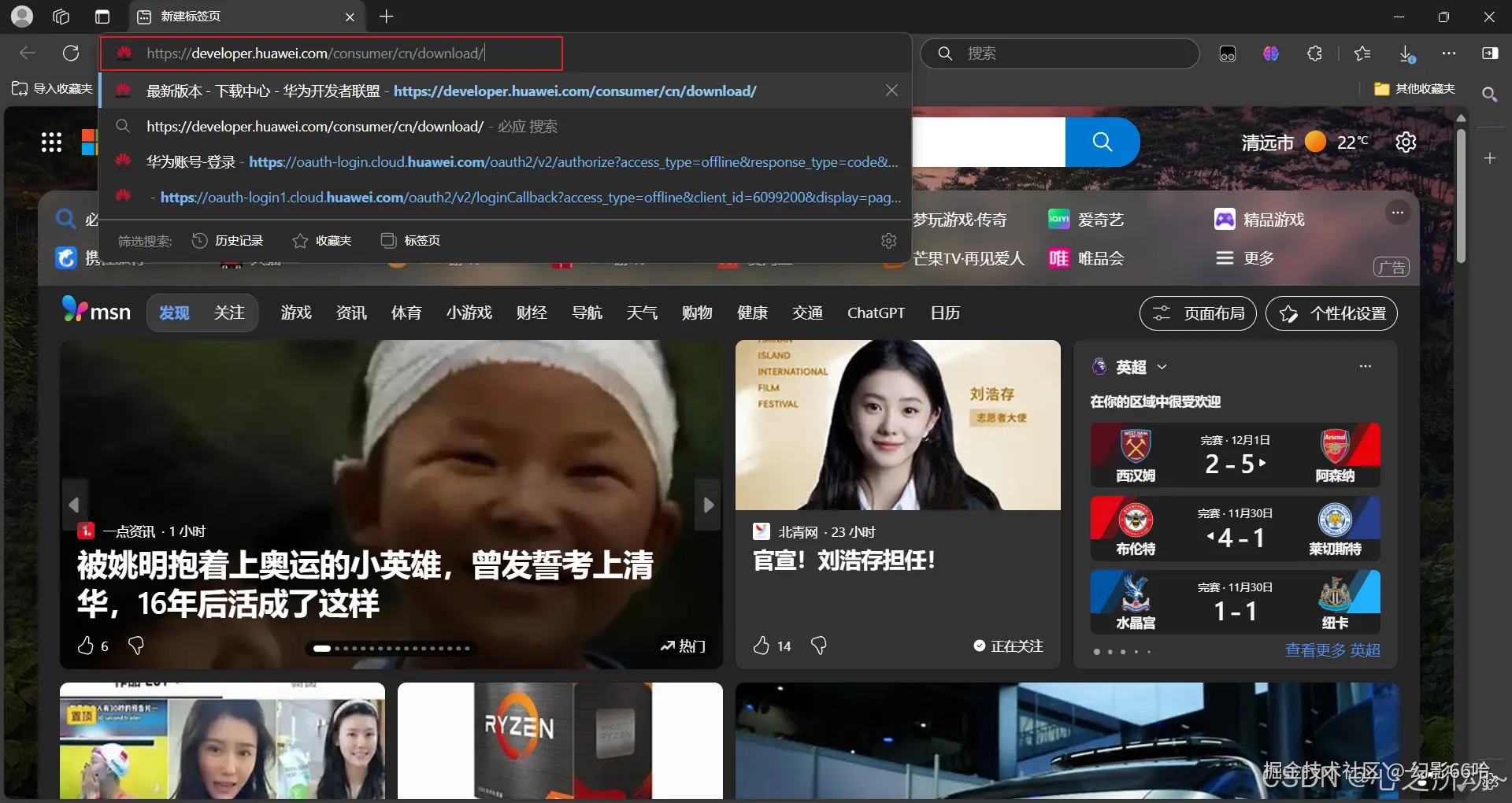
Task: Open the new tab page settings gear
Action: (1406, 142)
